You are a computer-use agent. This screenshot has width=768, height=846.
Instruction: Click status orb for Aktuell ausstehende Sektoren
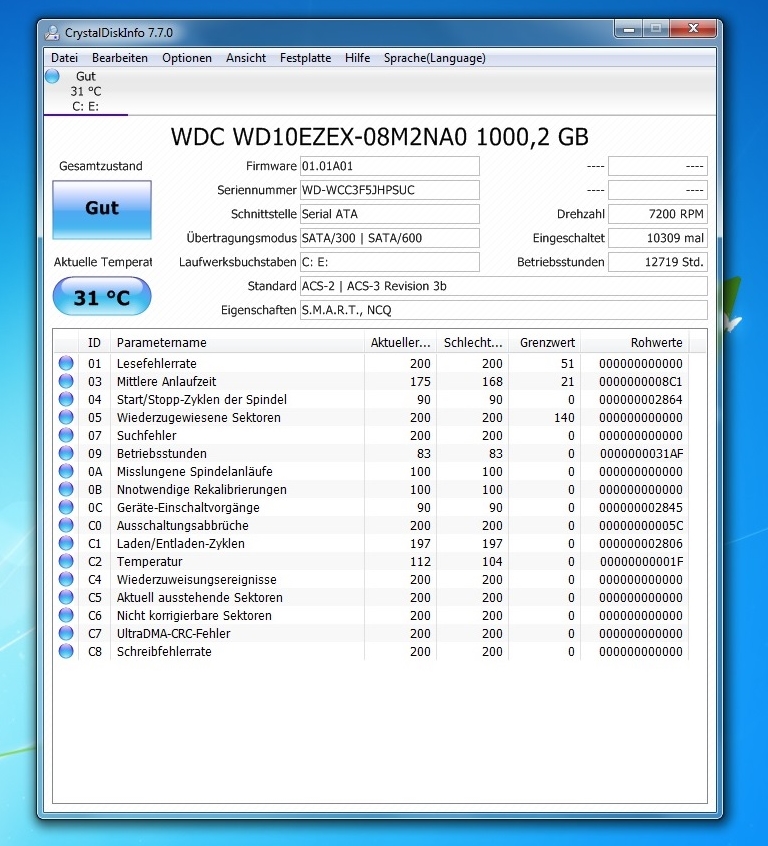click(66, 597)
